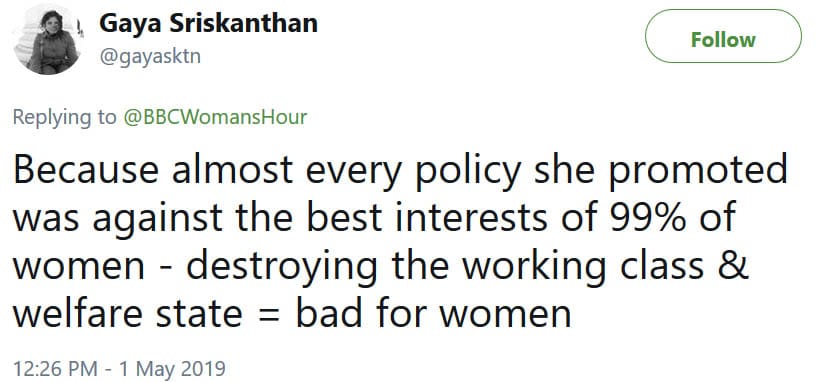Open the 12:26 PM tweet timestamp

pos(55,368)
